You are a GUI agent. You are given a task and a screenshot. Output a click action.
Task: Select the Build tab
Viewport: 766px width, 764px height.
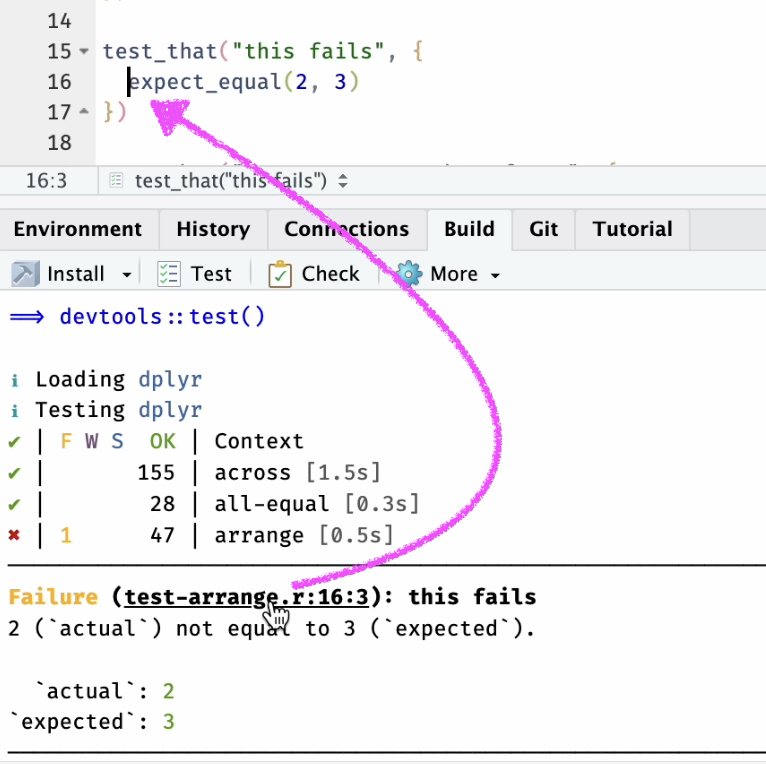469,229
